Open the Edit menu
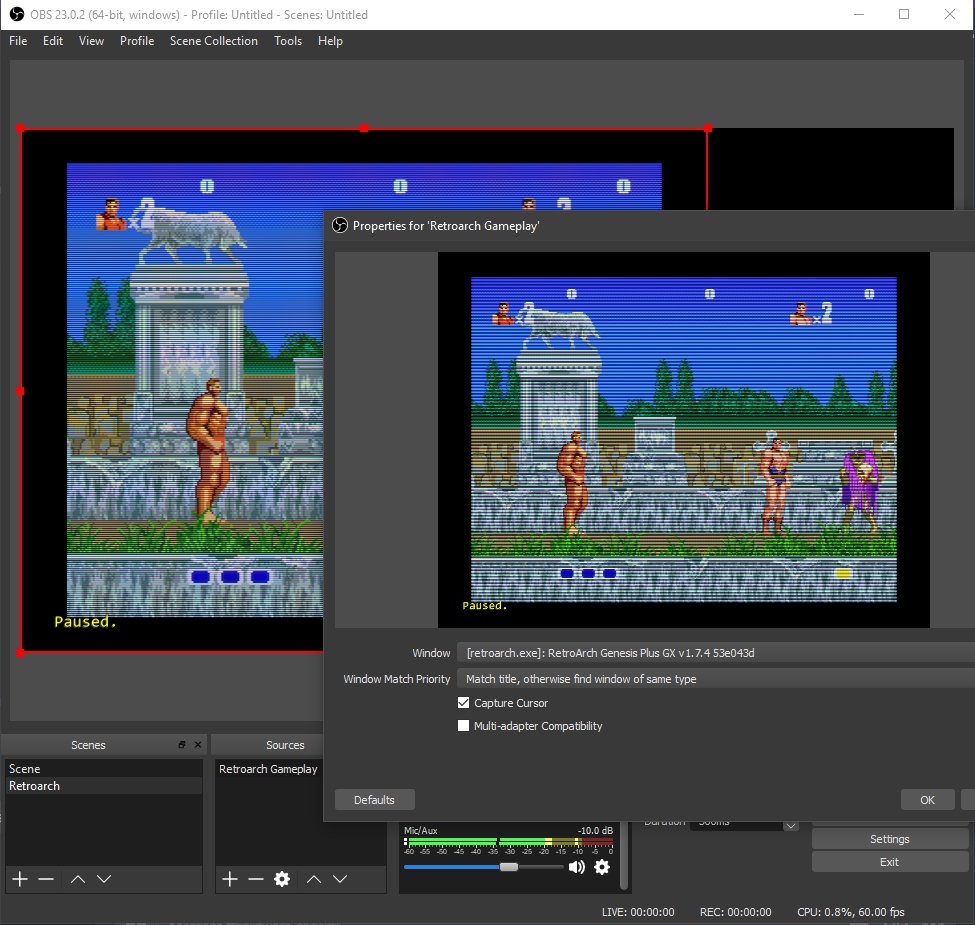 pos(53,41)
